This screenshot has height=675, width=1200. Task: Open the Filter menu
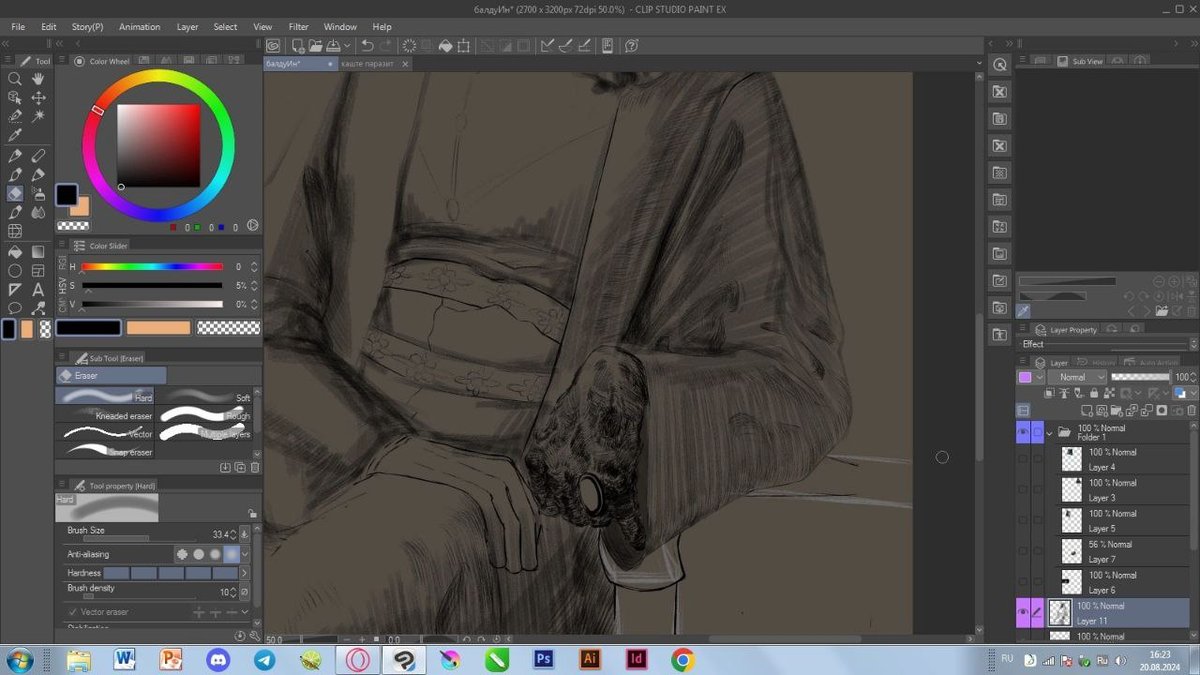coord(298,27)
